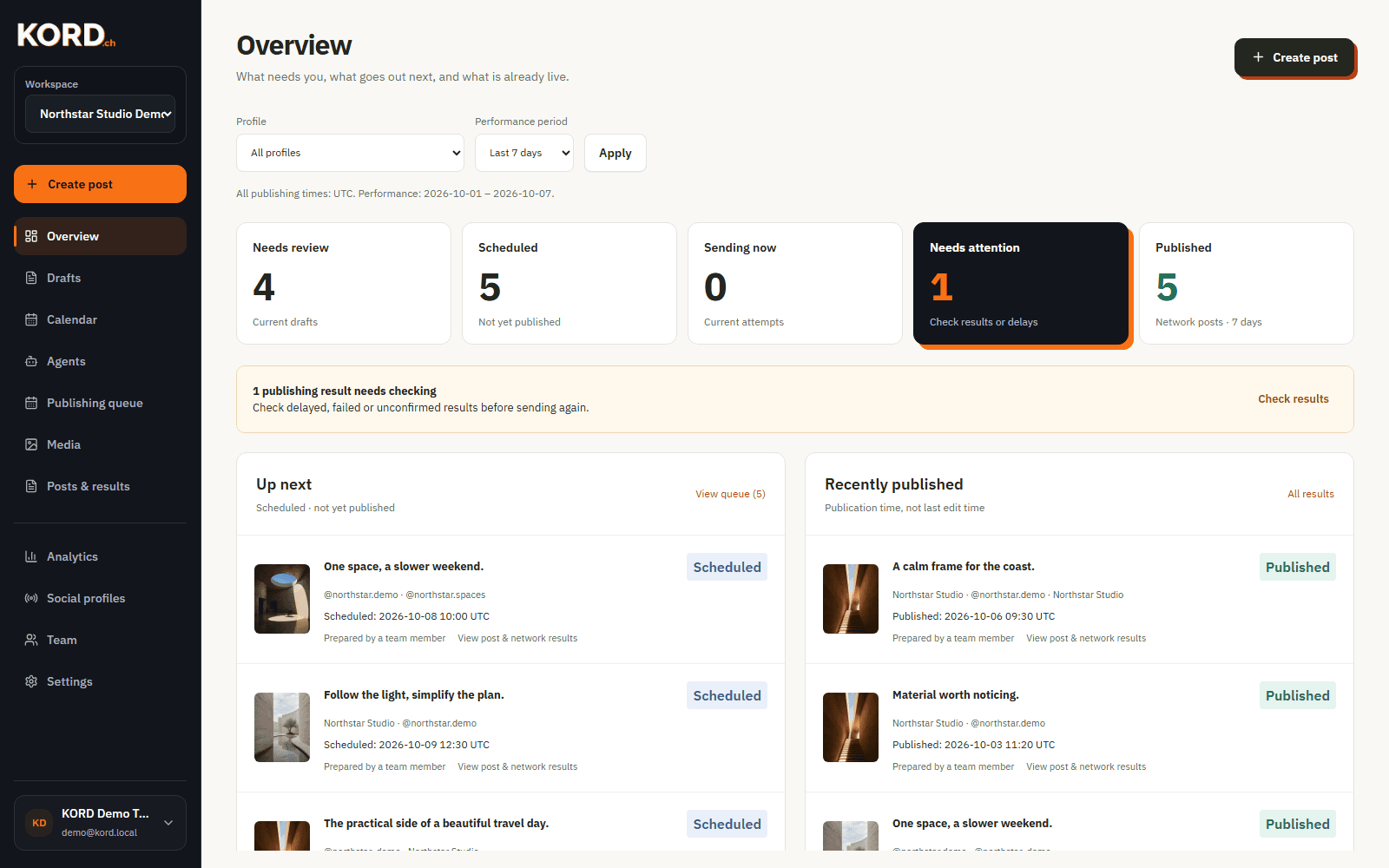1389x868 pixels.
Task: Open the Last 7 days period dropdown
Action: pos(524,153)
